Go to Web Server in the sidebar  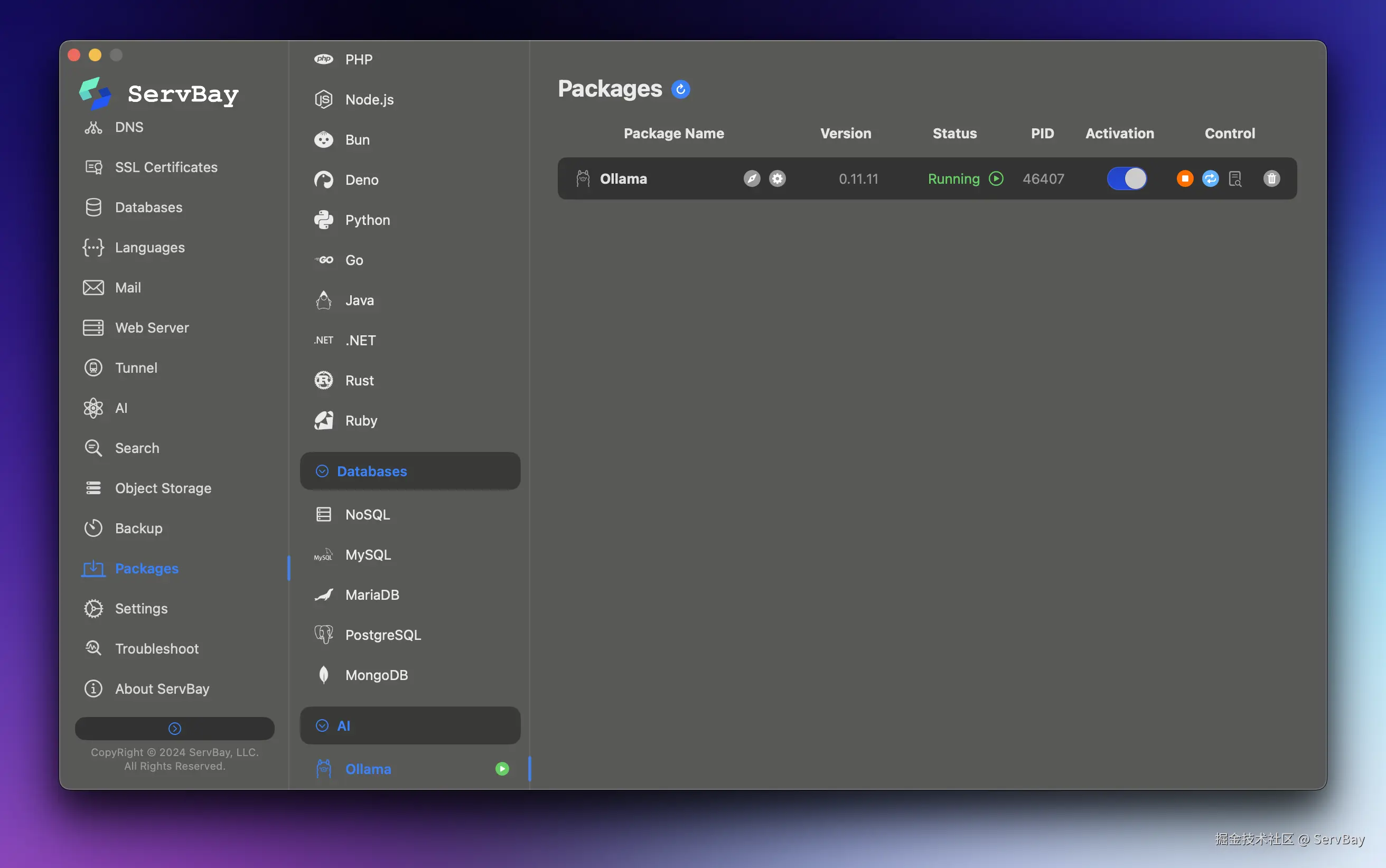coord(152,328)
